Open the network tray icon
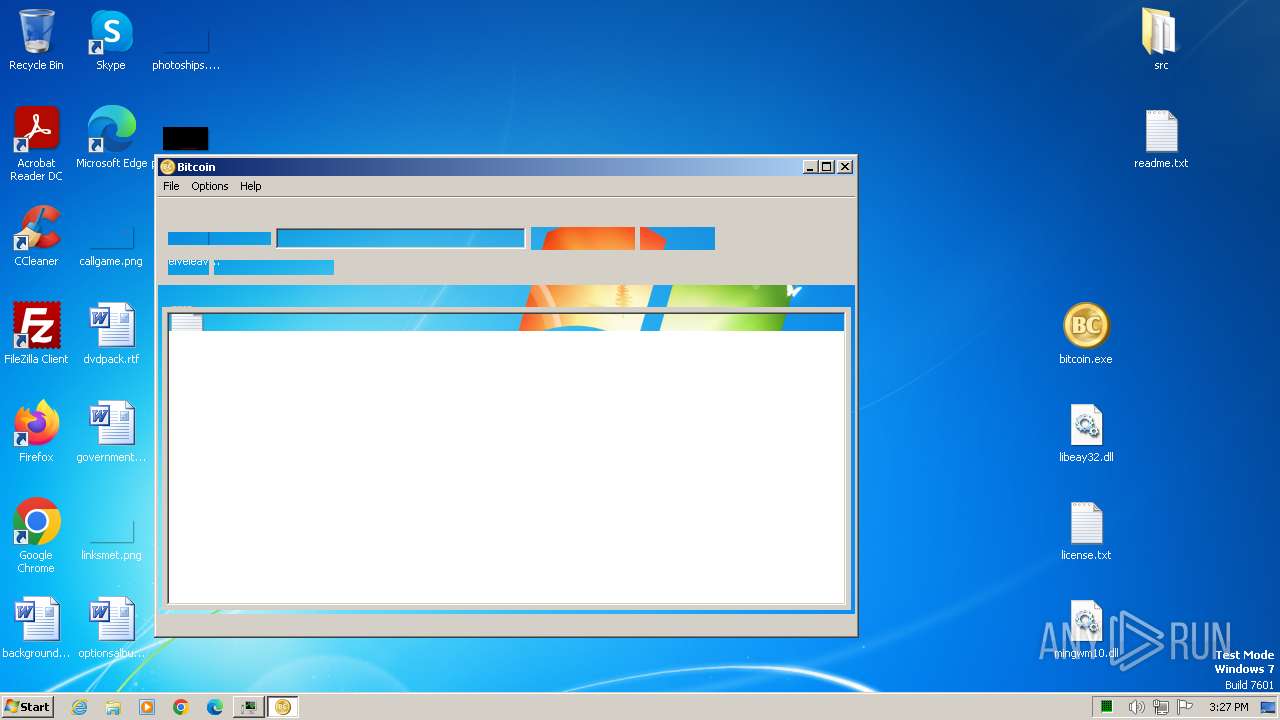Screen dimensions: 1280x720 1161,707
